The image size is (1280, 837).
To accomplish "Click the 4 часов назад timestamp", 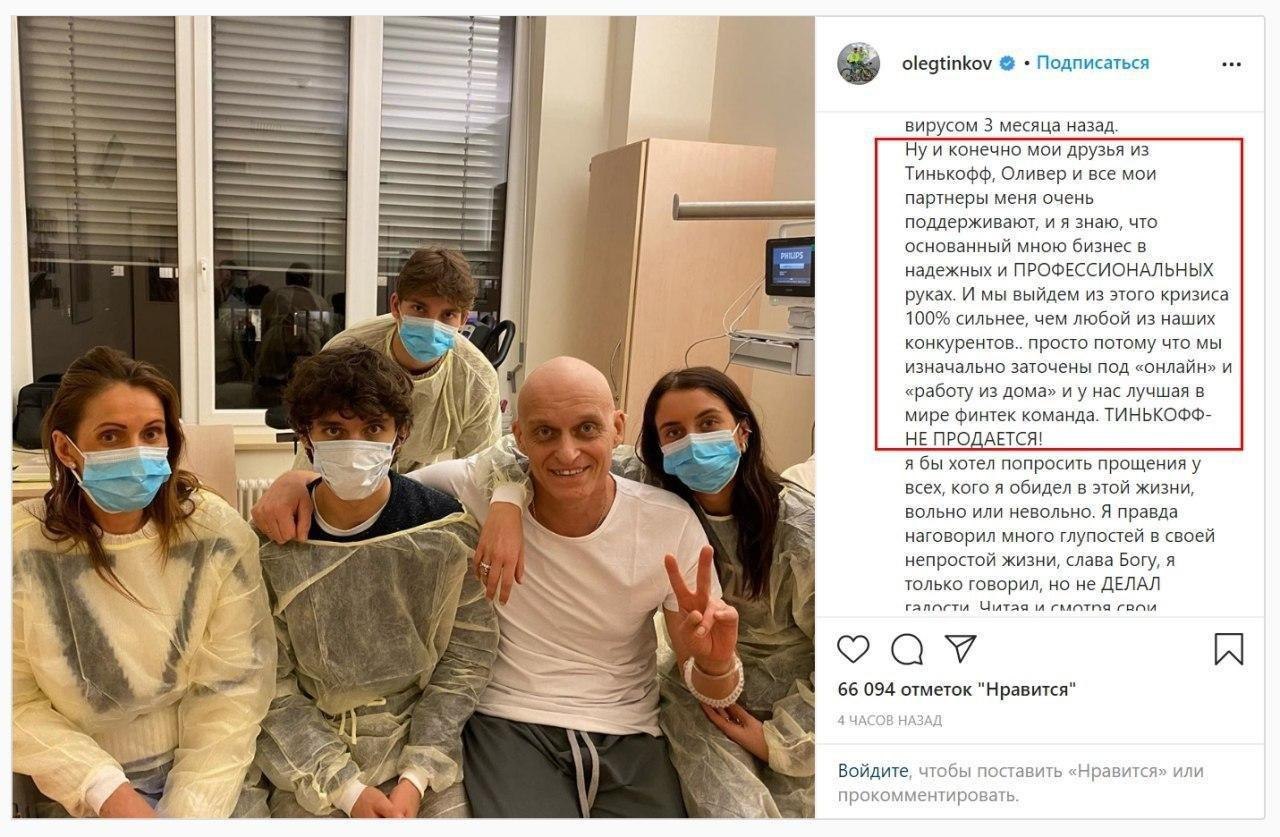I will (x=889, y=720).
